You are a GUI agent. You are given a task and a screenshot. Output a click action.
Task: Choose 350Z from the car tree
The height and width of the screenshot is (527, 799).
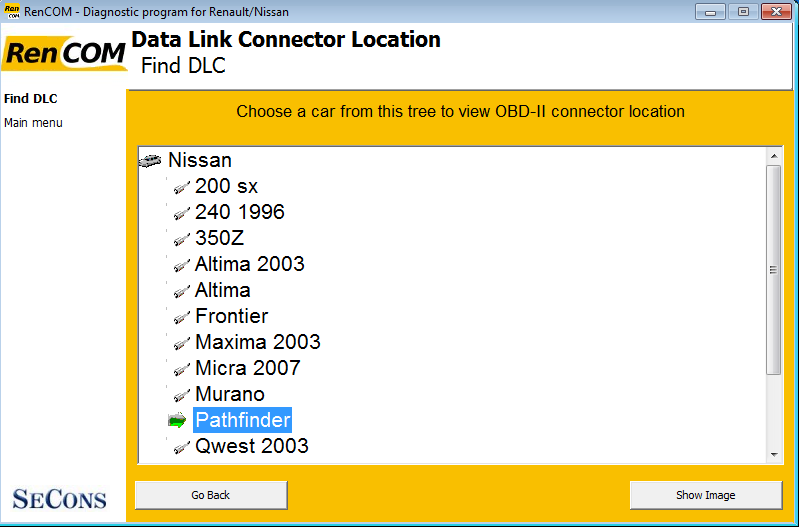point(220,238)
